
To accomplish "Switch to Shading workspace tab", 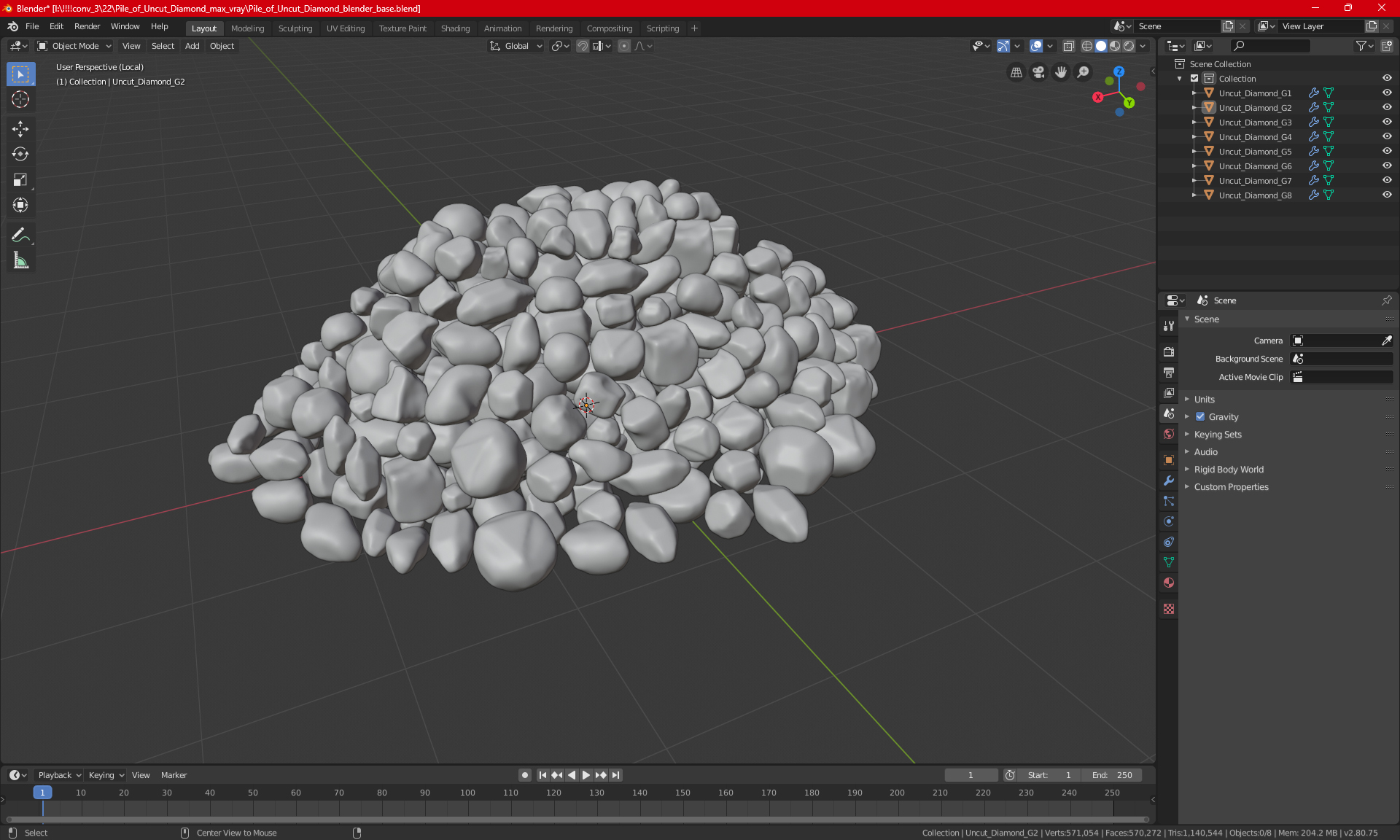I will [455, 28].
